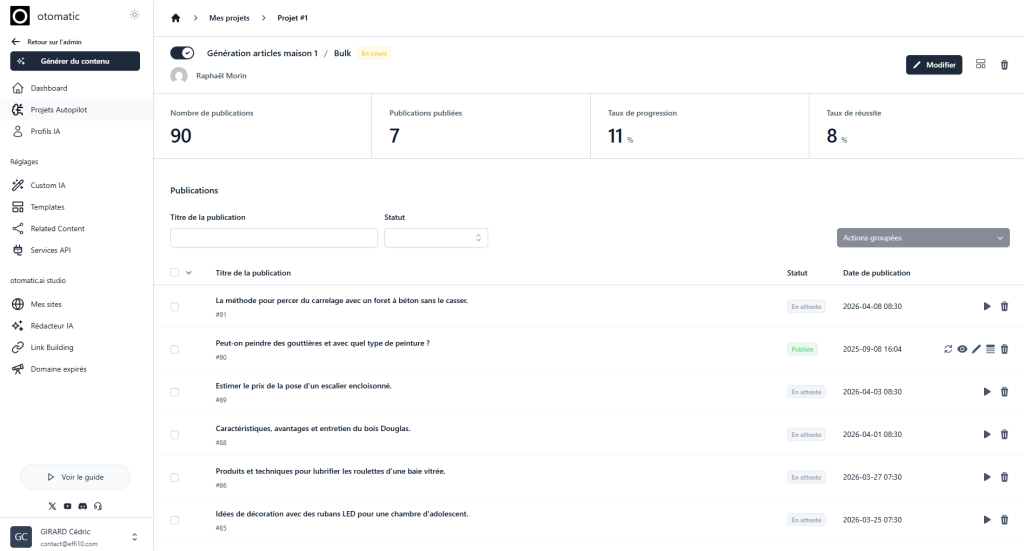
Task: Tick the select-all publications checkbox
Action: click(174, 273)
